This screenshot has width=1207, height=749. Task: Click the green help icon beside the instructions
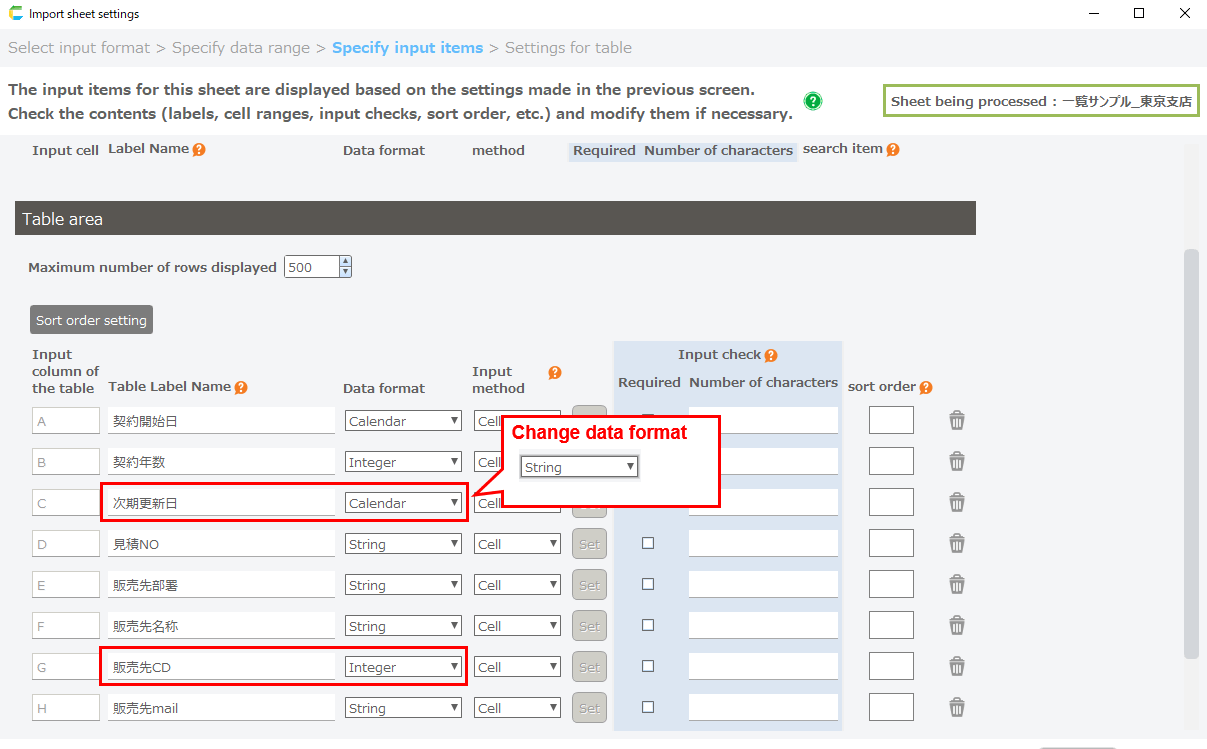pos(813,101)
